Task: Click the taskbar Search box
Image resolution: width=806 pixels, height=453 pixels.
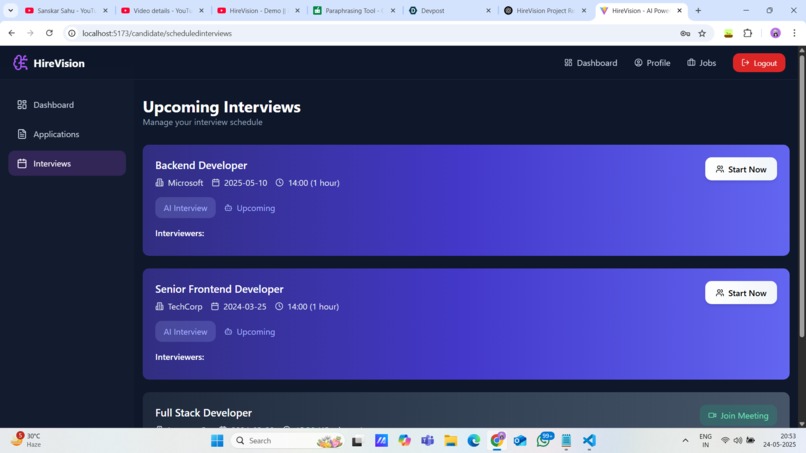Action: pos(289,441)
